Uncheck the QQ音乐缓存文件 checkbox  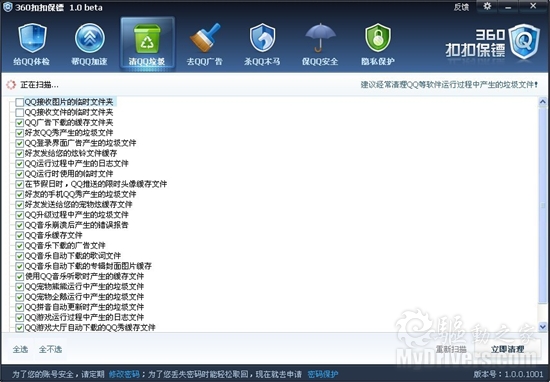click(x=20, y=235)
